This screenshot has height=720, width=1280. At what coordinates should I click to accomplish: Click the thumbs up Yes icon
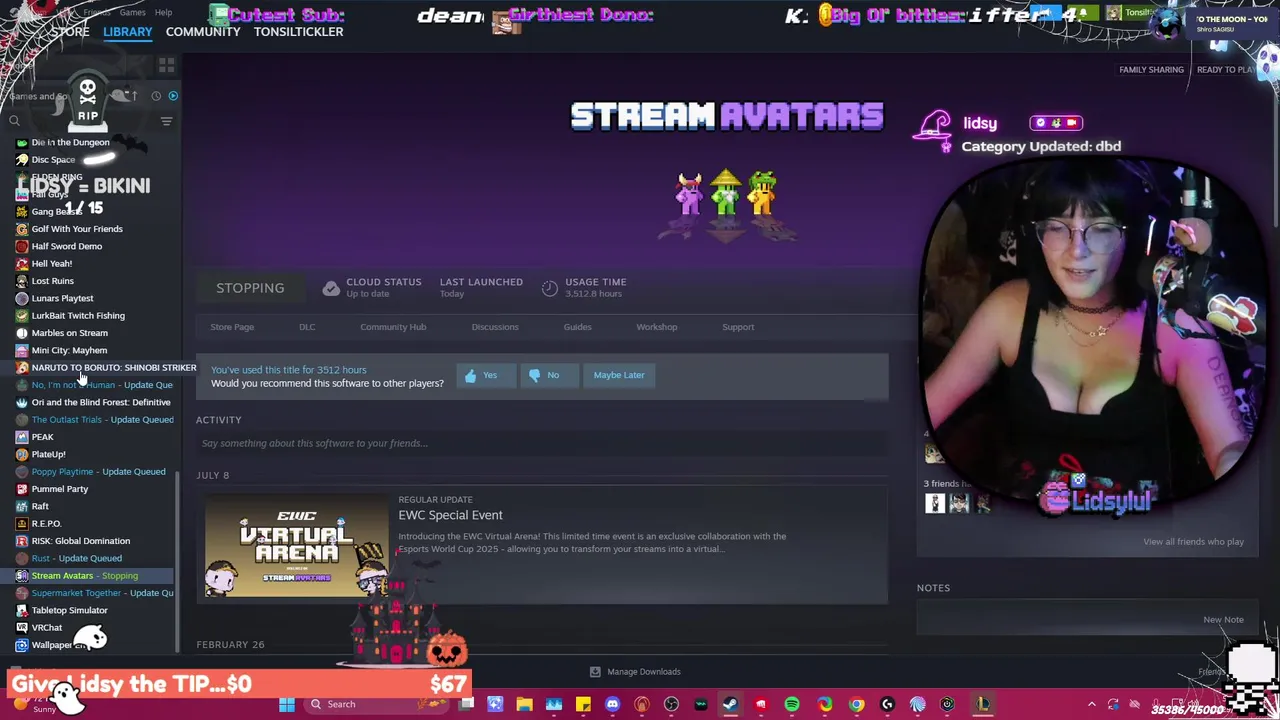(470, 375)
